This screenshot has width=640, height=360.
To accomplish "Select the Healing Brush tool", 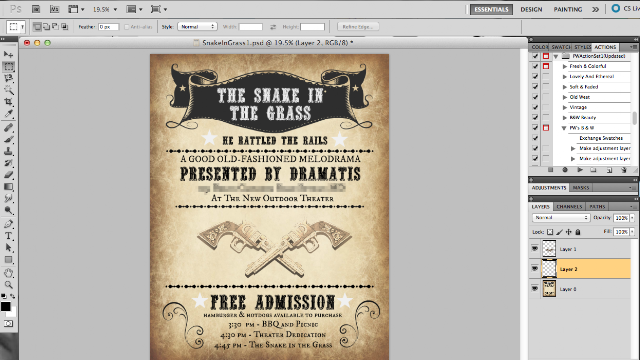I will tap(8, 128).
